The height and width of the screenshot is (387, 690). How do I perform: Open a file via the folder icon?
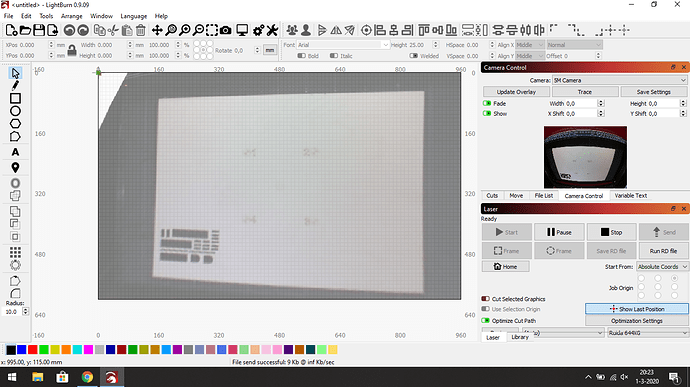[25, 30]
